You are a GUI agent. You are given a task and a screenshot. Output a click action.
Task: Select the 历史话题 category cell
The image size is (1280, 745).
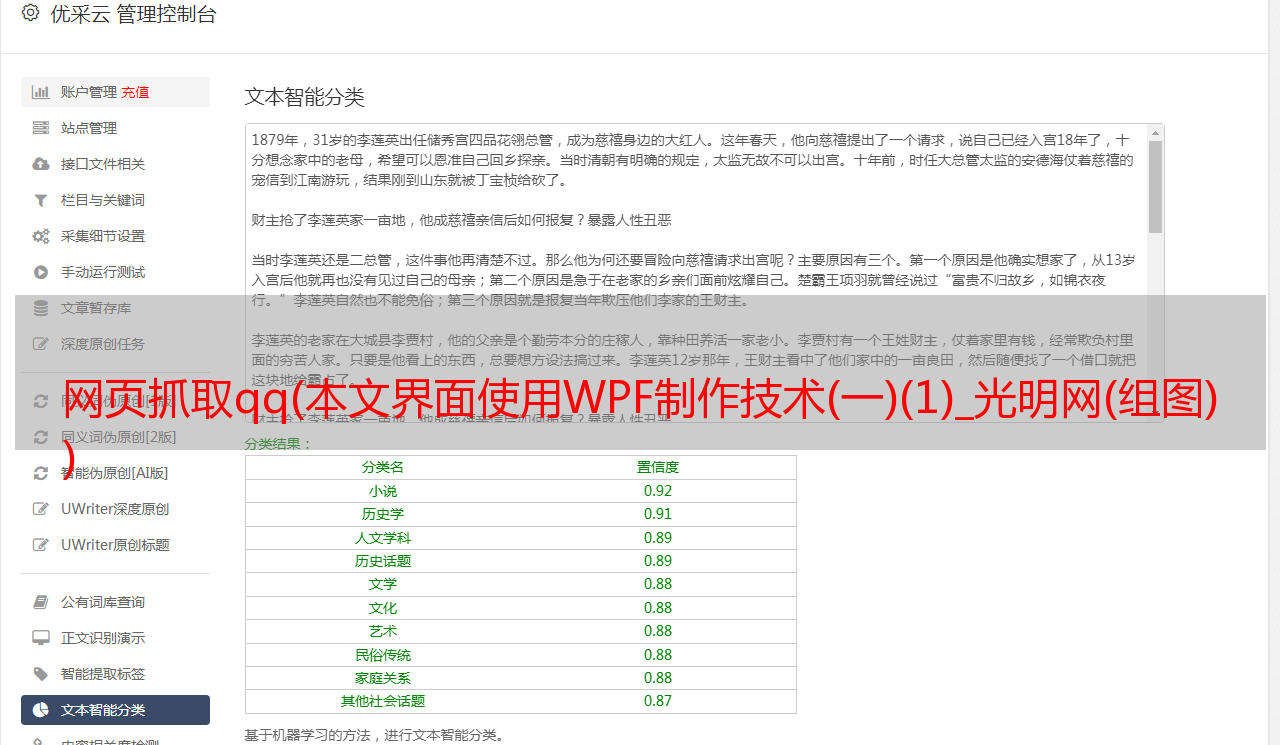click(383, 561)
